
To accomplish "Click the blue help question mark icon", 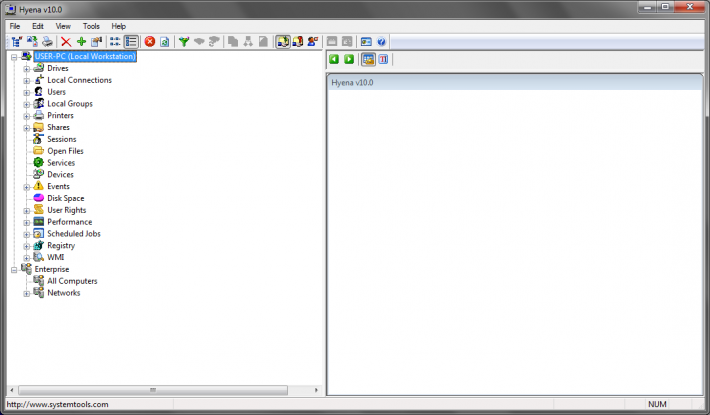I will (x=381, y=42).
